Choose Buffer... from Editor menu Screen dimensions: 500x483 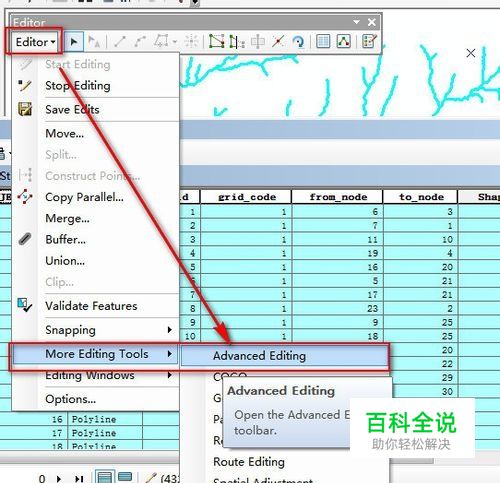(95, 240)
